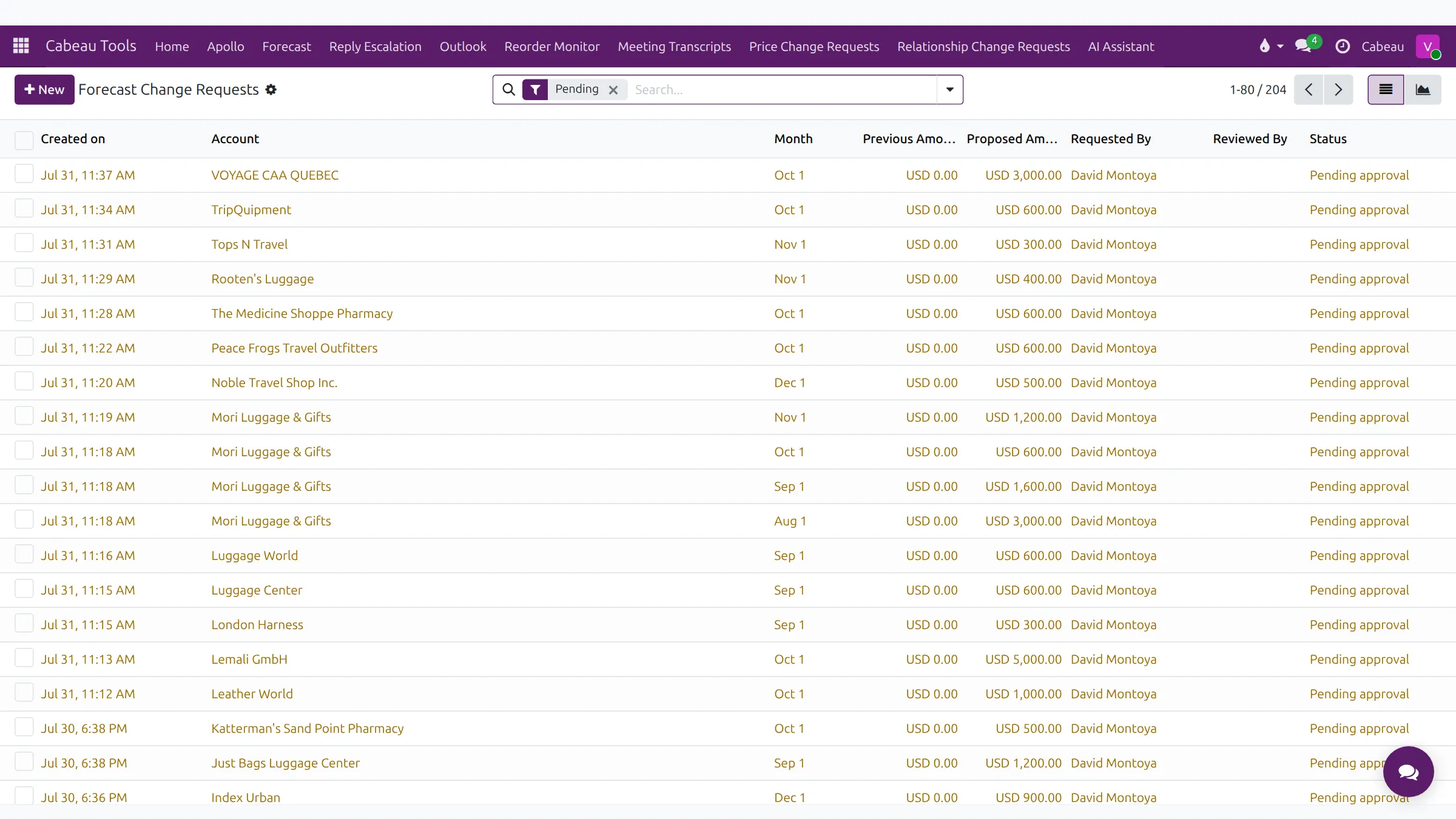The width and height of the screenshot is (1456, 819).
Task: Click the USD 5,000.00 proposed amount cell
Action: pos(1023,659)
